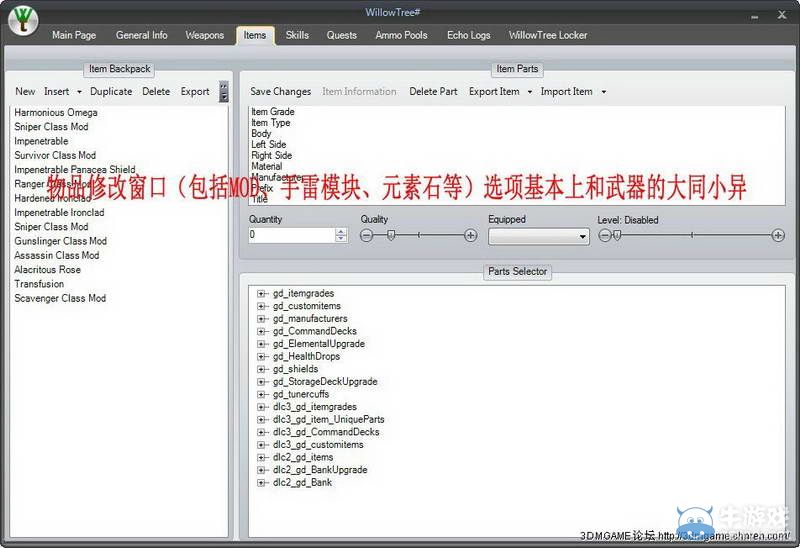
Task: Expand the dlc2_gd_items node
Action: (x=261, y=457)
